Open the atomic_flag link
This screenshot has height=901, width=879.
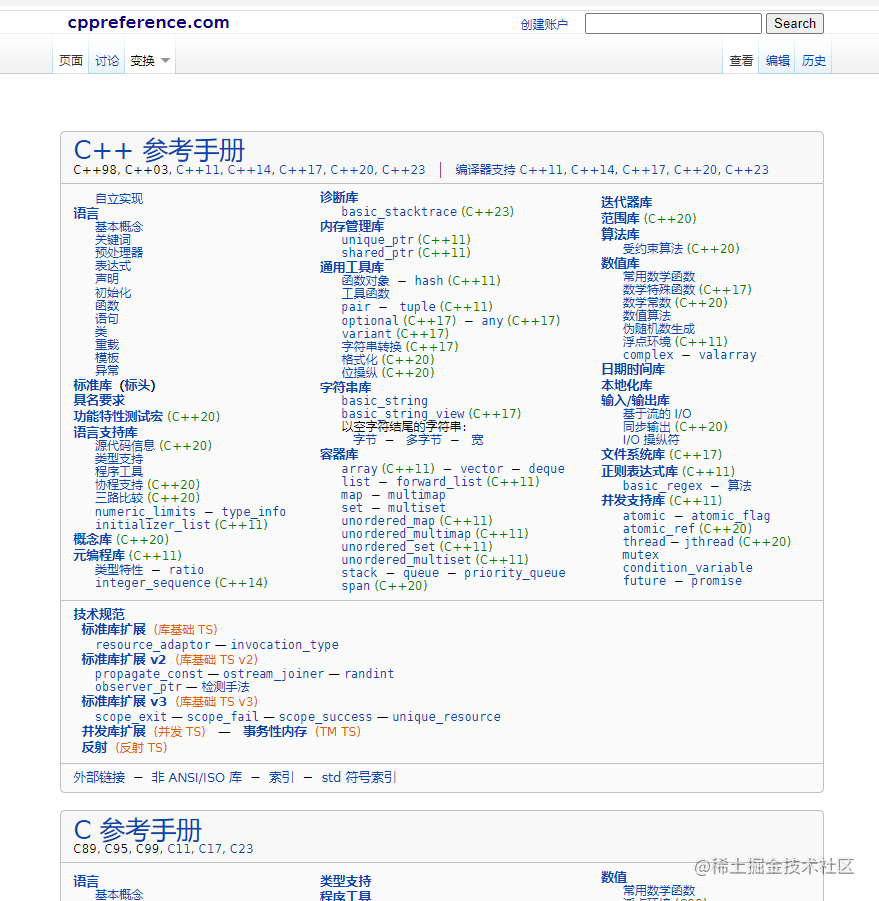click(730, 516)
